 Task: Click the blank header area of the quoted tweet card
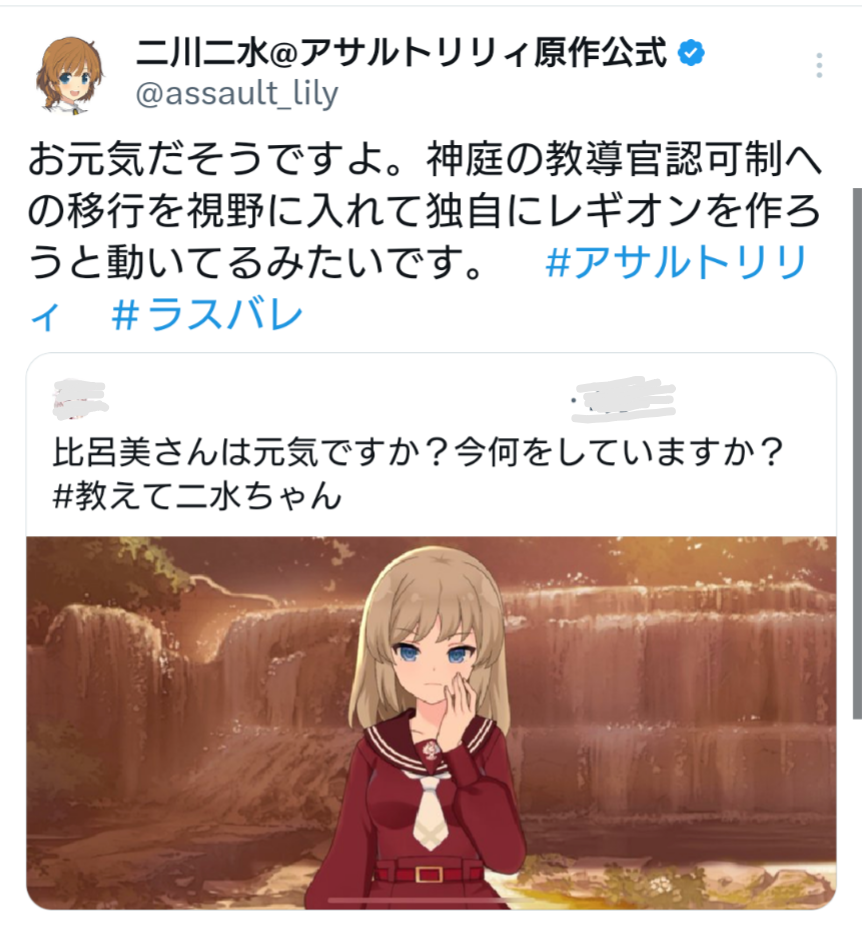click(339, 399)
